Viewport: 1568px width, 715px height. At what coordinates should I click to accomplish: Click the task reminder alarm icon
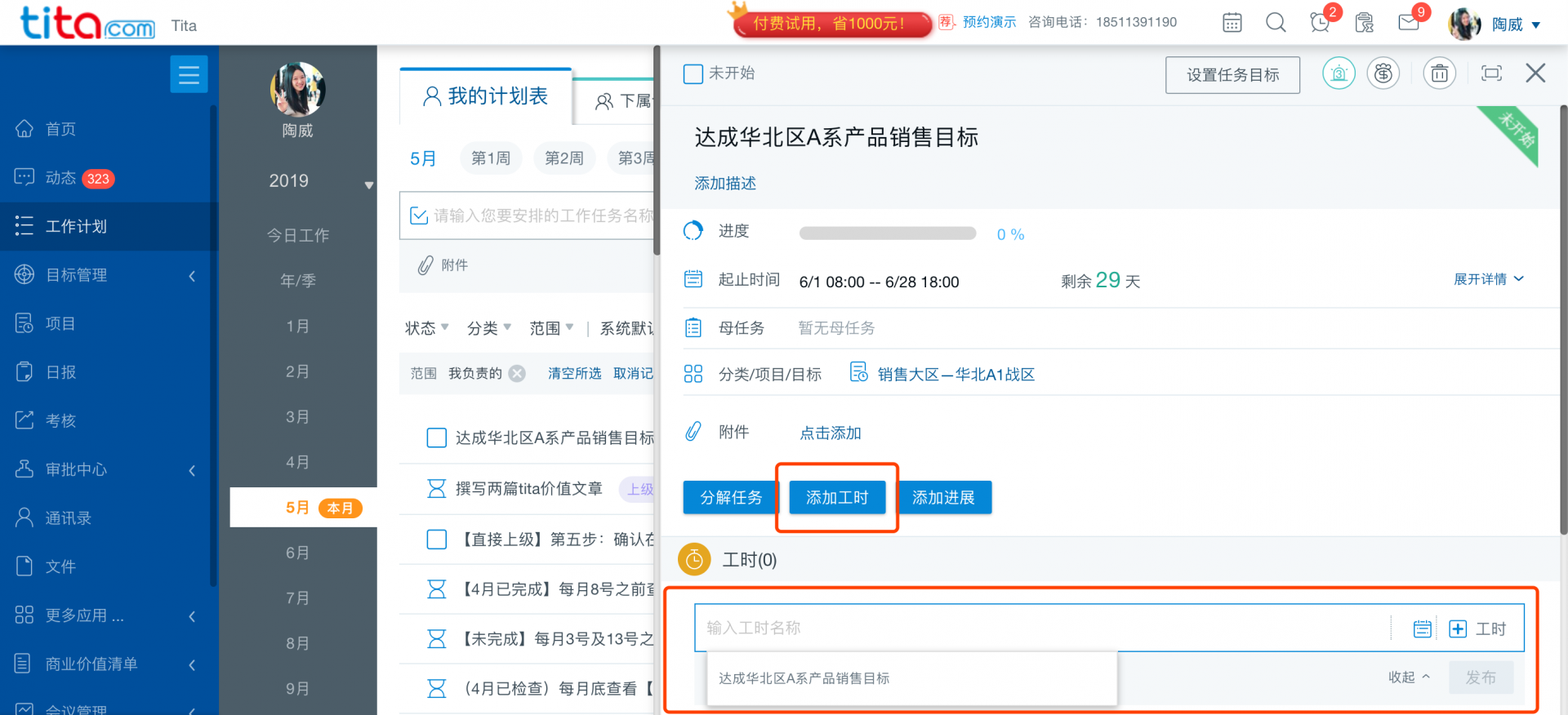pos(1339,74)
